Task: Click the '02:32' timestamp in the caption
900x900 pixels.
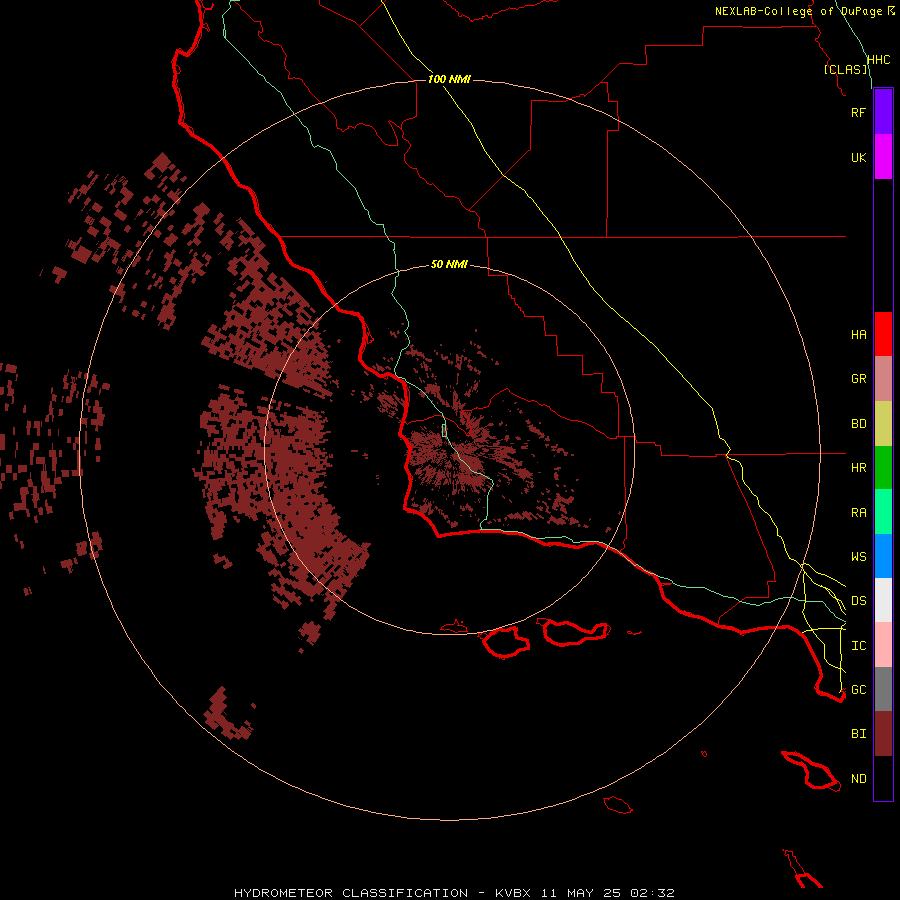Action: [652, 893]
